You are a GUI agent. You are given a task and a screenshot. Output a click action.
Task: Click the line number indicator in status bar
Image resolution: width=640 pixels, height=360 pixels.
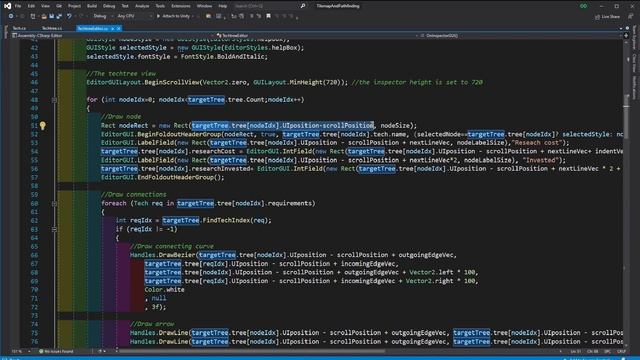(576, 351)
